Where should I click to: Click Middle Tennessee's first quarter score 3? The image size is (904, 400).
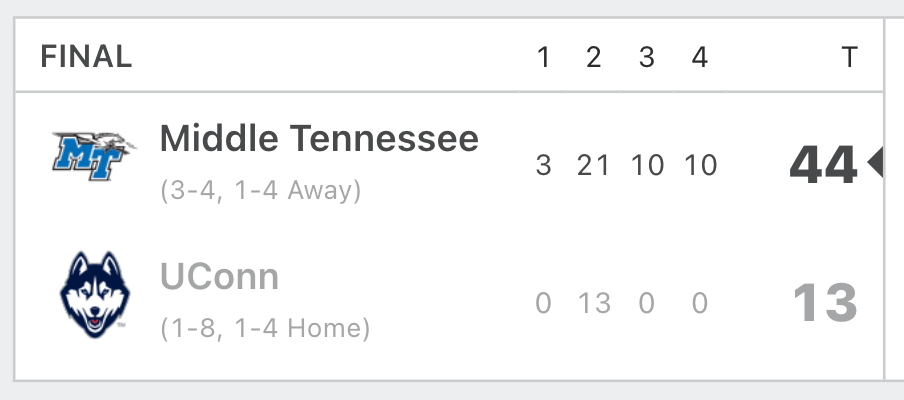tap(543, 165)
